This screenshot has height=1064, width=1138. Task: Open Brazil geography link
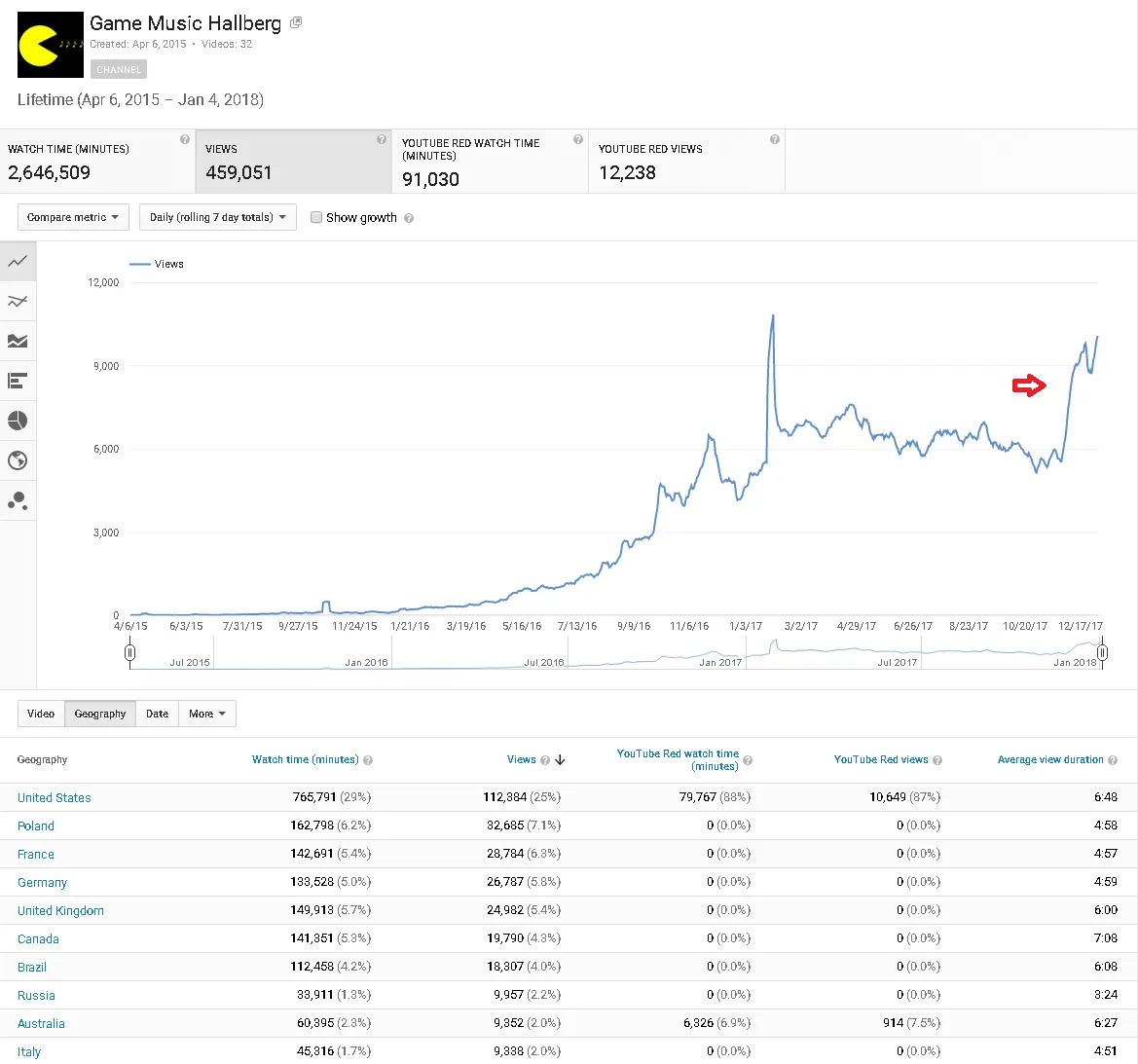click(32, 968)
